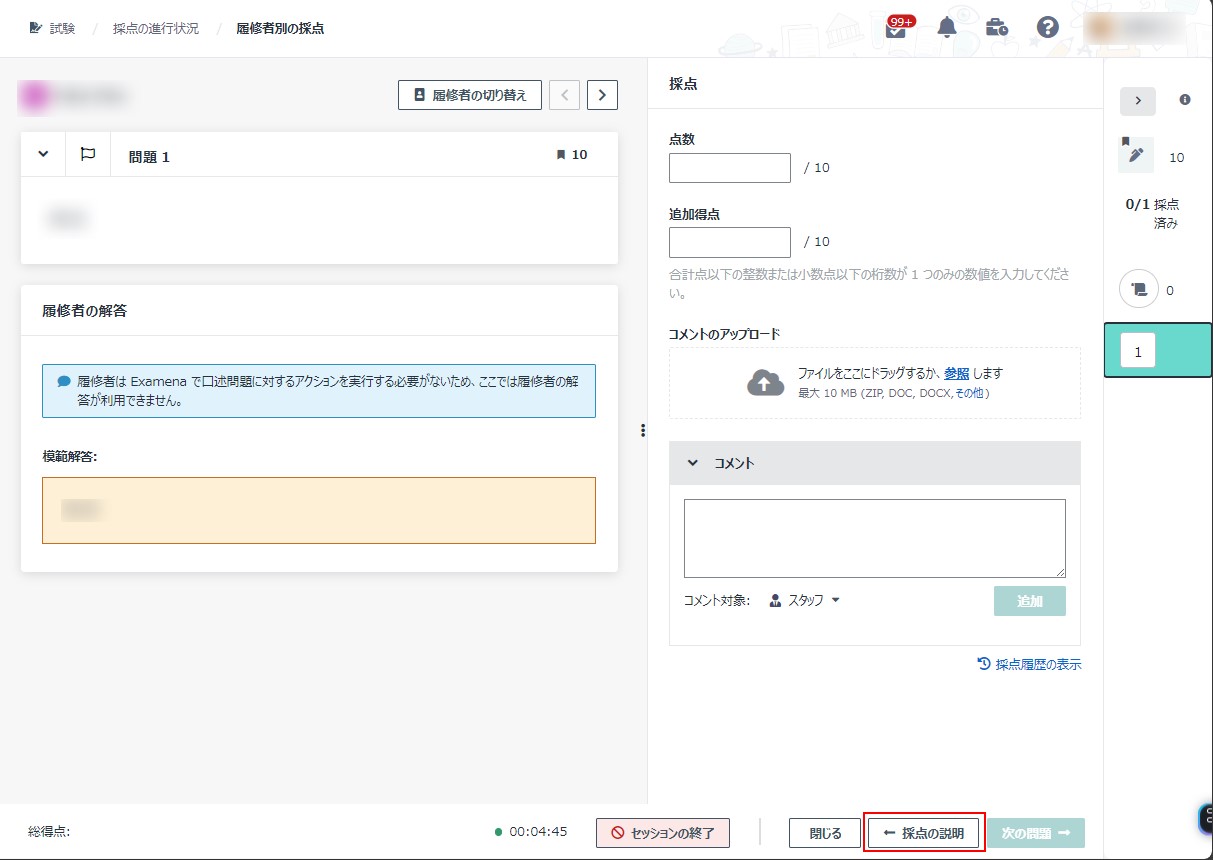Image resolution: width=1213 pixels, height=860 pixels.
Task: Expand the right sidebar with arrow button
Action: click(x=1137, y=101)
